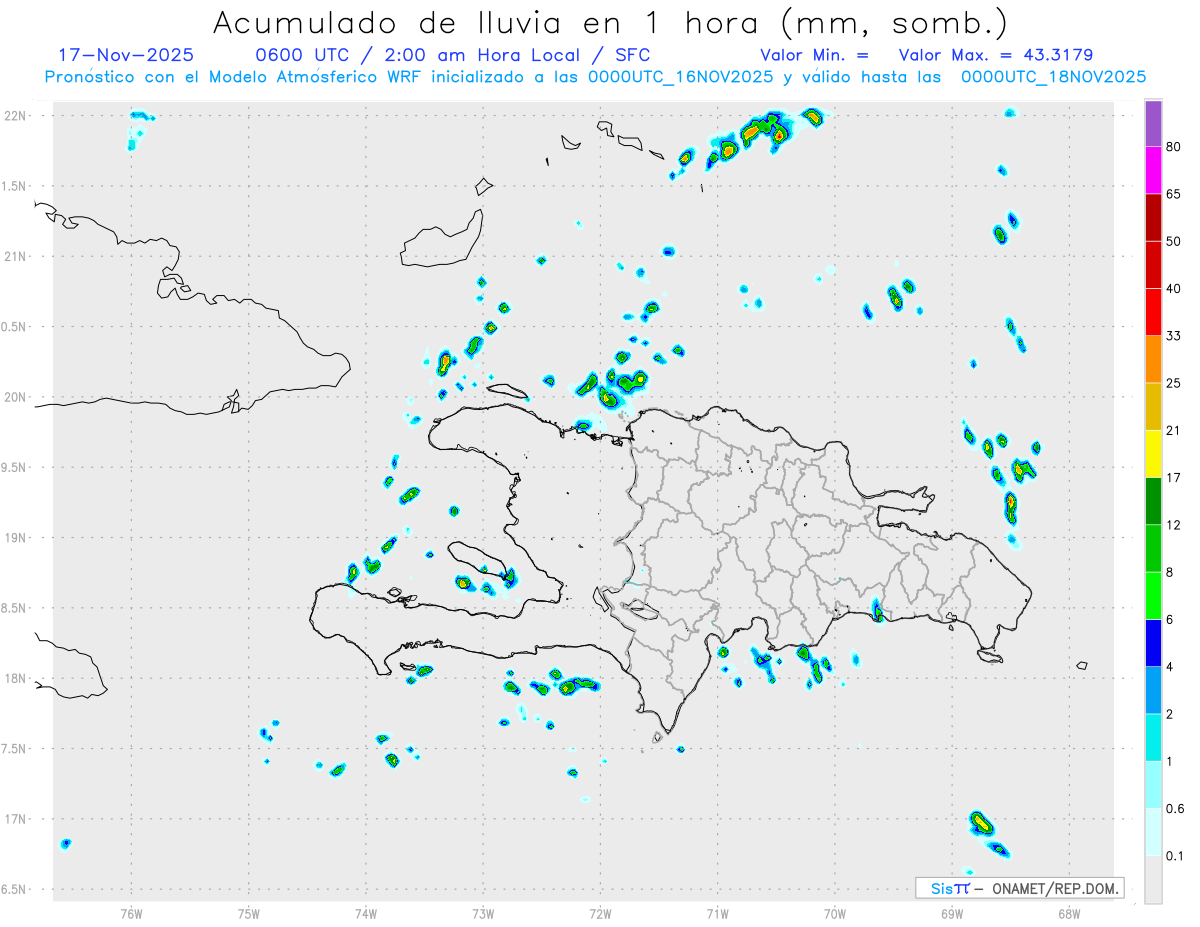Click the cyan swatch between 2 and 1

coord(1153,737)
